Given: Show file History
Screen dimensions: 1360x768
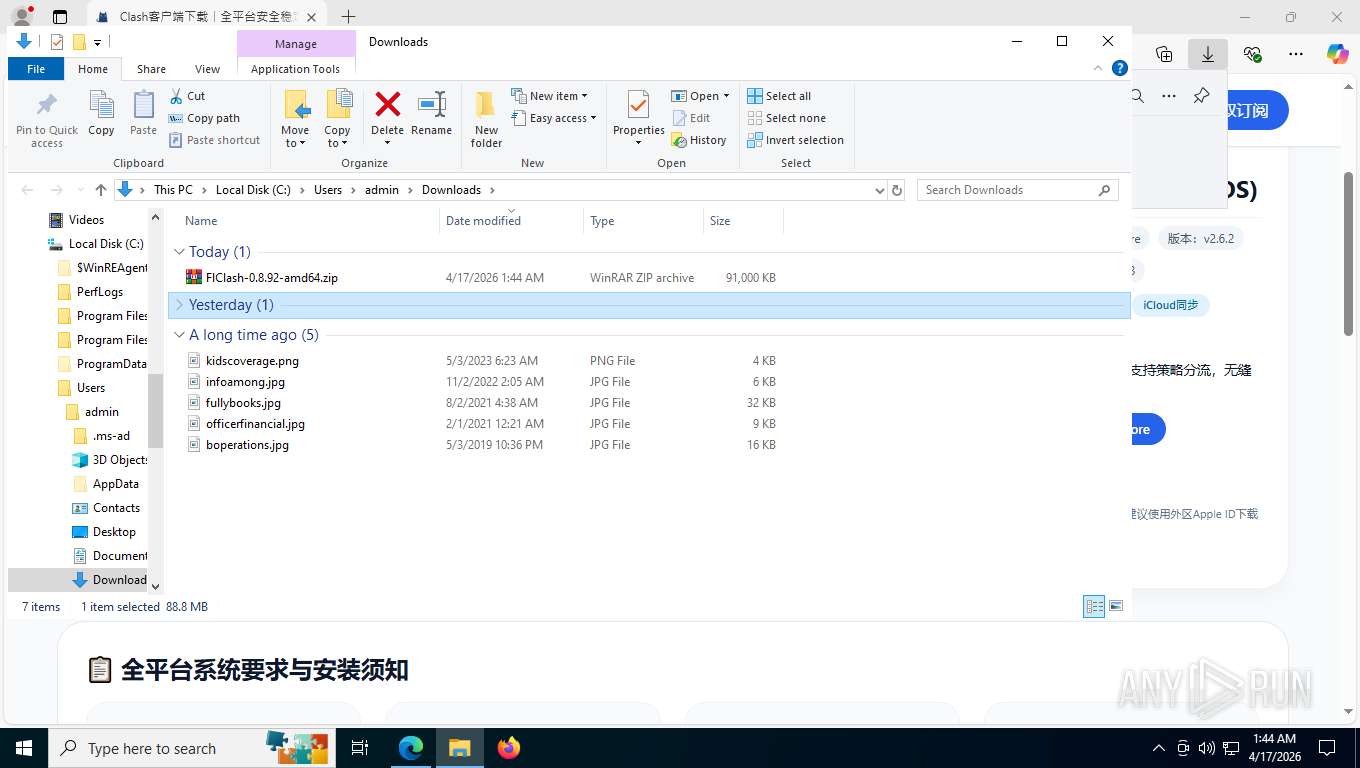Looking at the screenshot, I should pos(699,140).
